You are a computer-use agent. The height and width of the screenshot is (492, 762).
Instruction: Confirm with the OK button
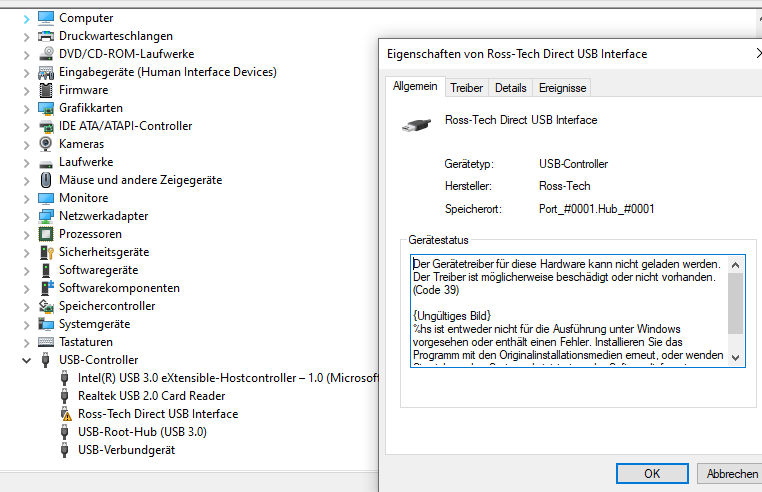(652, 474)
